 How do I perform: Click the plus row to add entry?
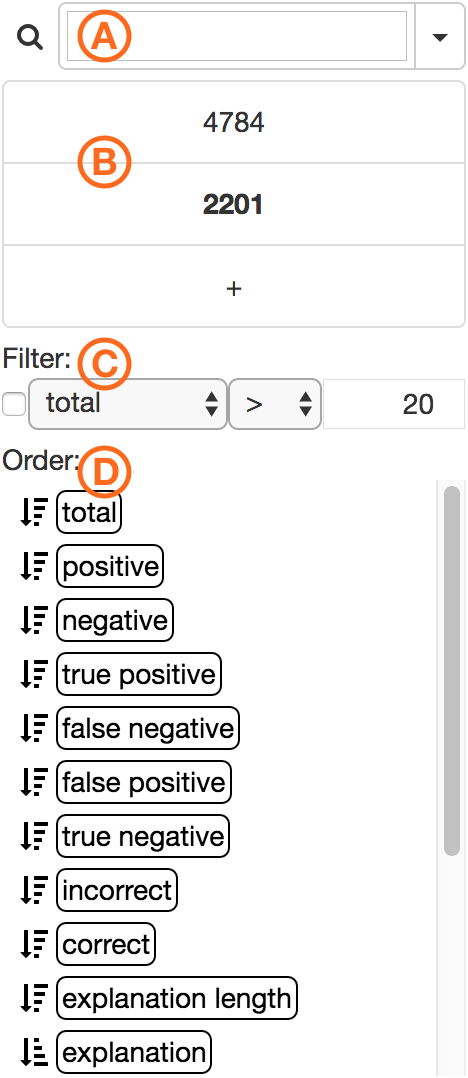point(234,287)
